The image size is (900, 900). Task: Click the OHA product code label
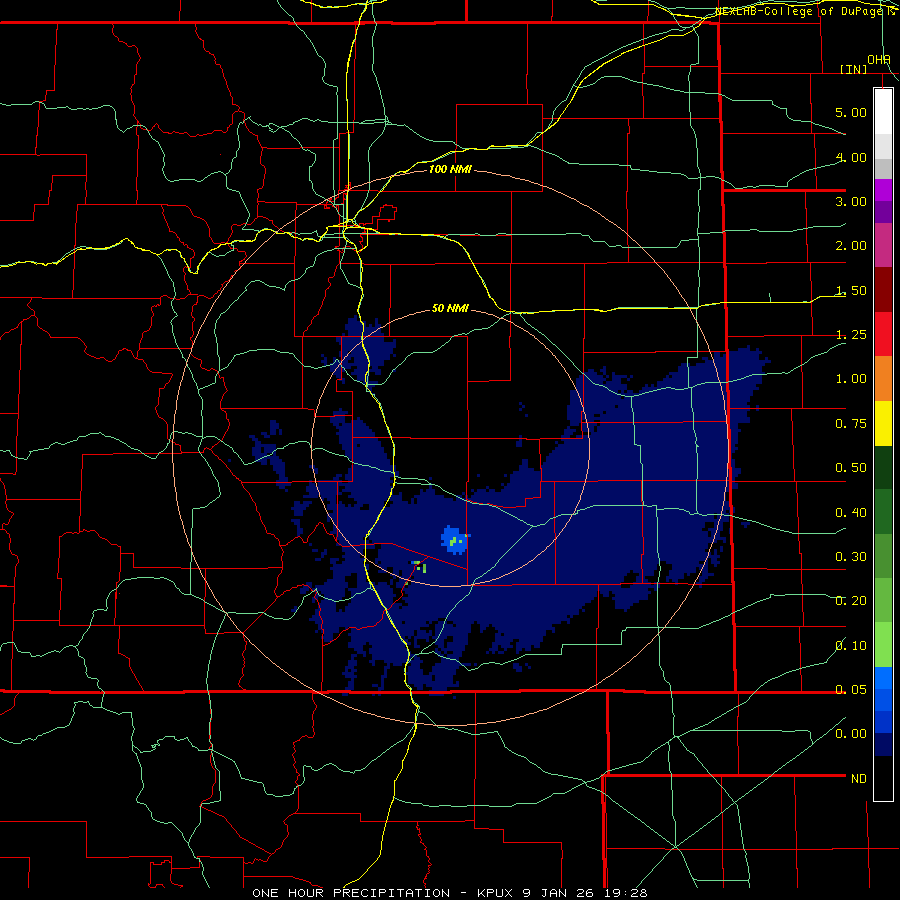pos(879,60)
